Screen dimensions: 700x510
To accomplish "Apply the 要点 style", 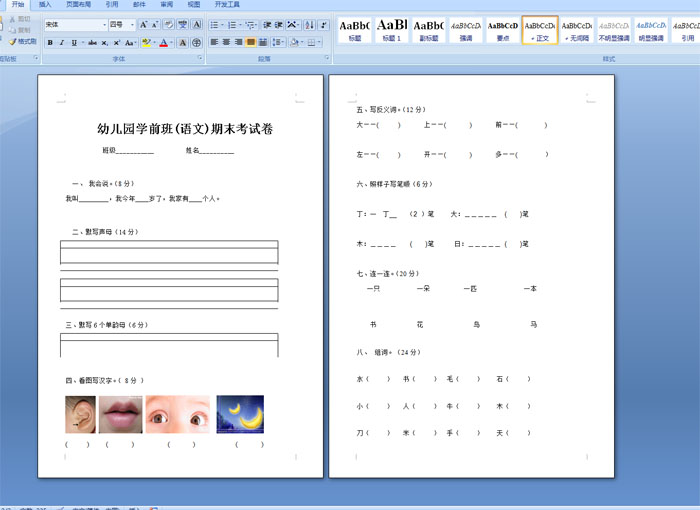I will [503, 30].
